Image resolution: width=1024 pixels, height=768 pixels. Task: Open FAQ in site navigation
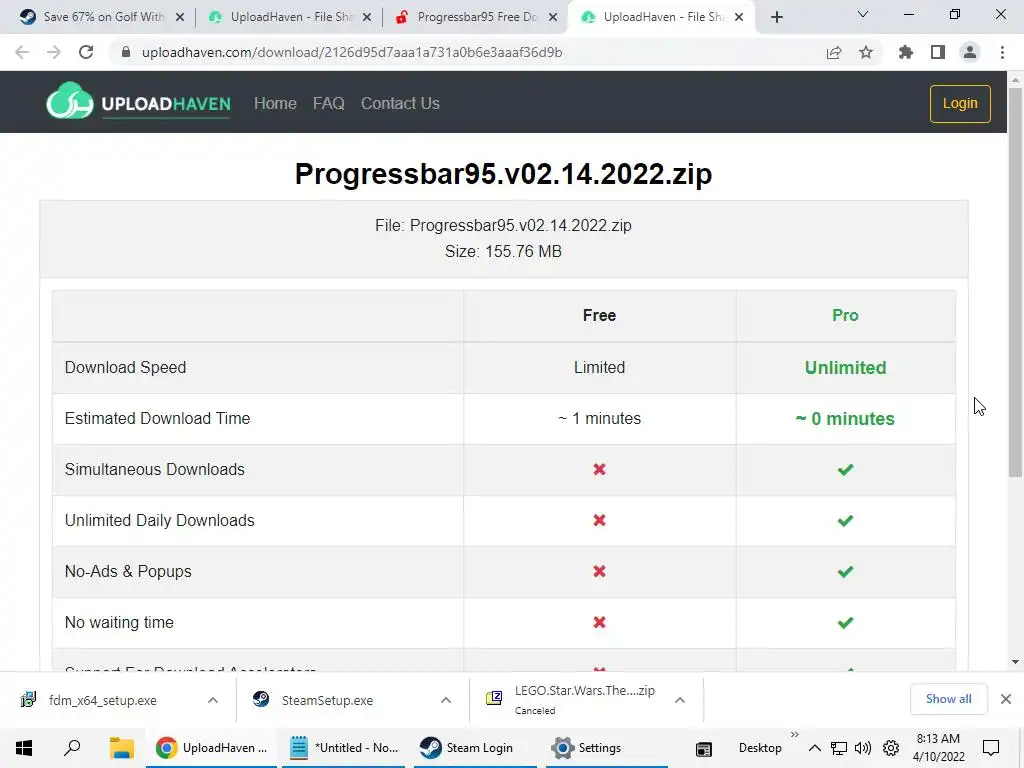point(328,103)
